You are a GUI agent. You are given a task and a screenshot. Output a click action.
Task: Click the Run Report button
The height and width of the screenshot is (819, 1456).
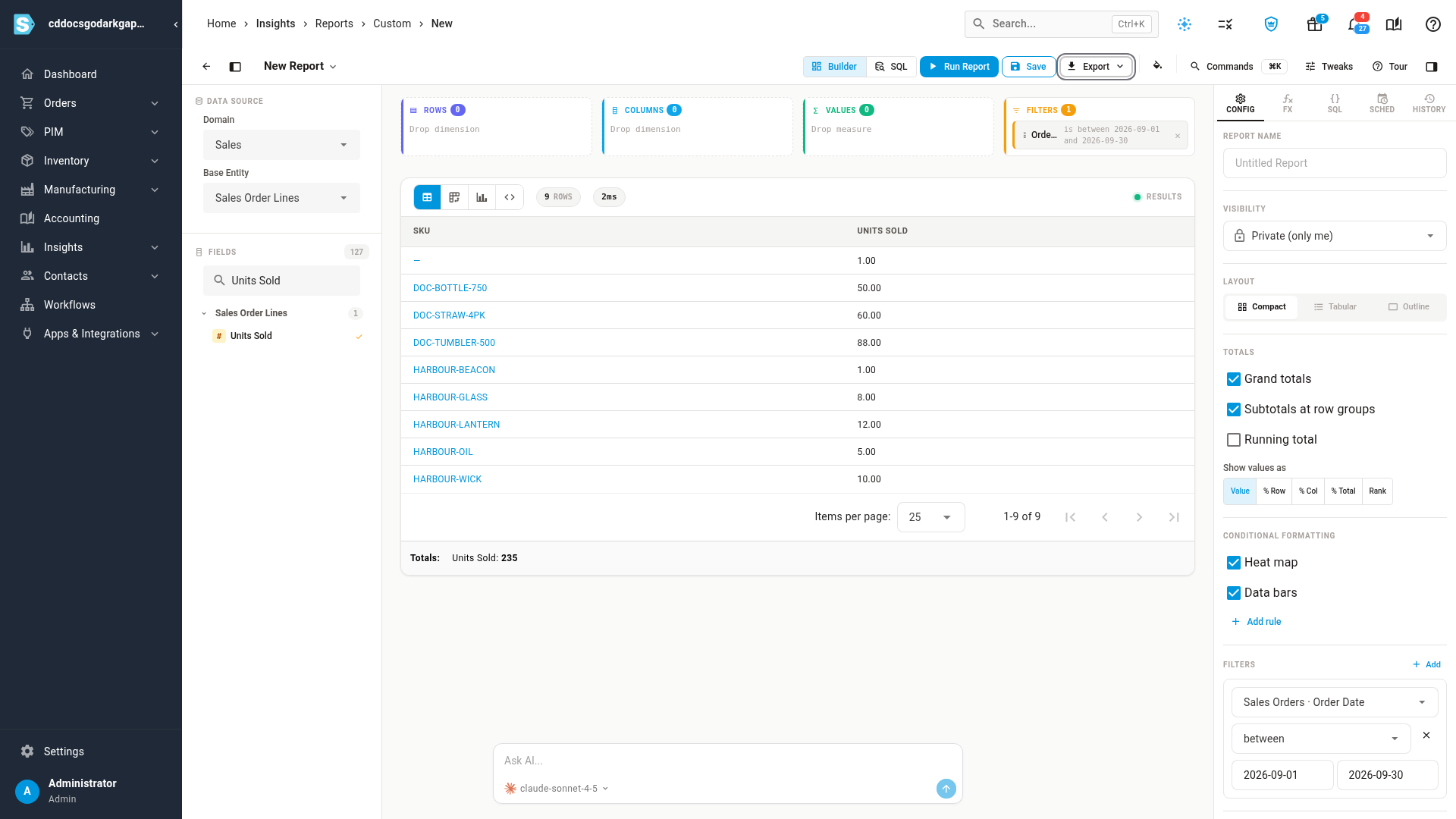(959, 67)
